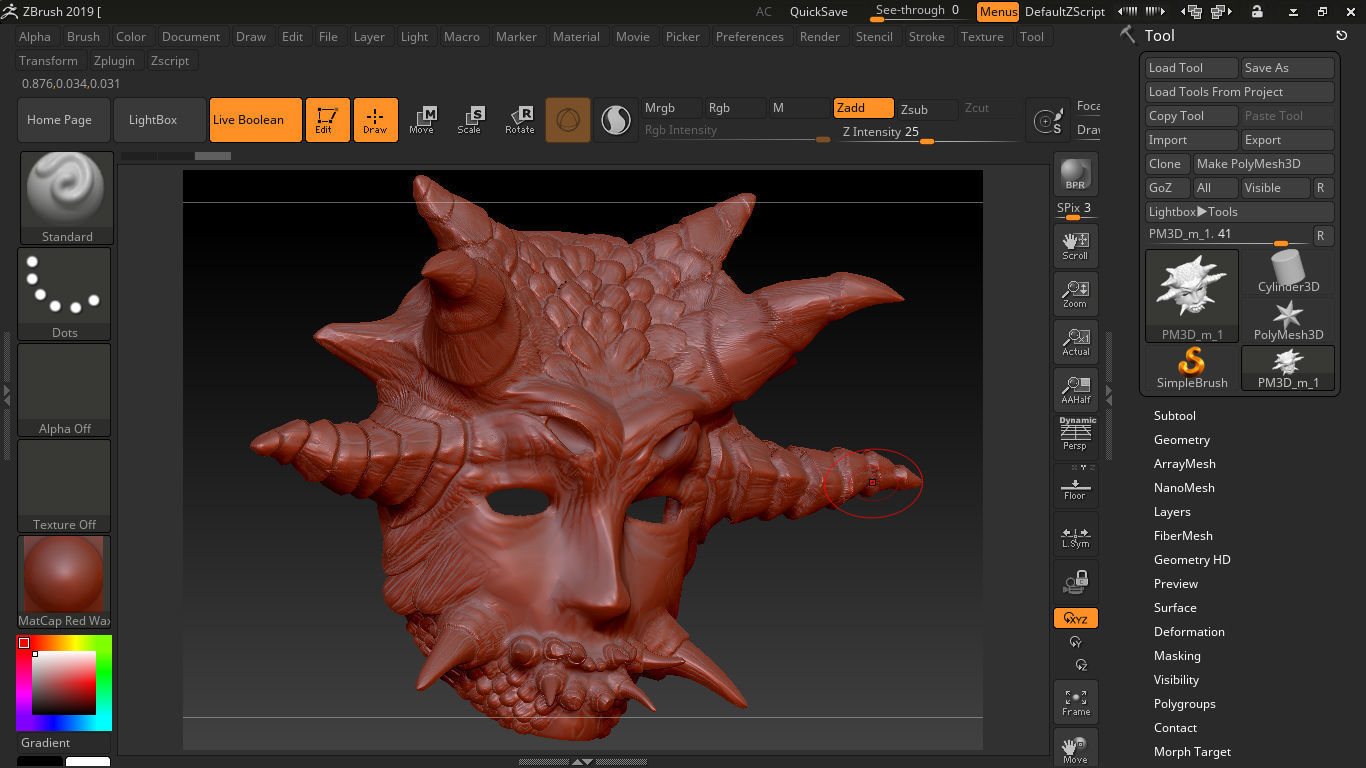Click the QuickSave button
This screenshot has height=768, width=1366.
pyautogui.click(x=819, y=12)
